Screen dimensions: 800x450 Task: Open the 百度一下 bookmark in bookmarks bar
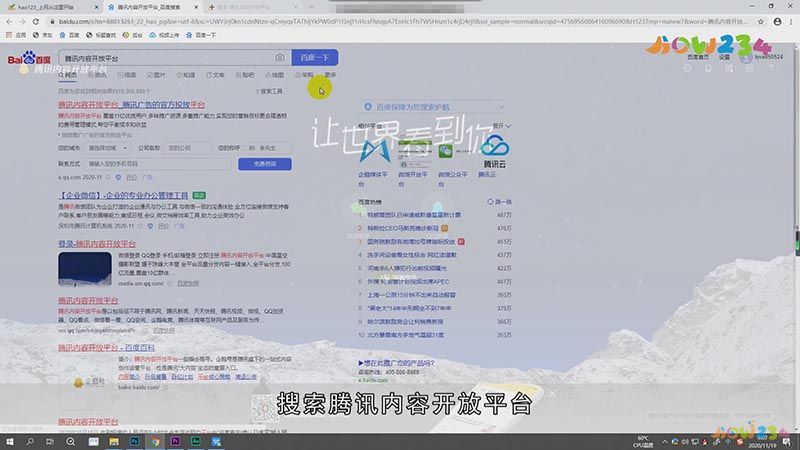pyautogui.click(x=202, y=35)
